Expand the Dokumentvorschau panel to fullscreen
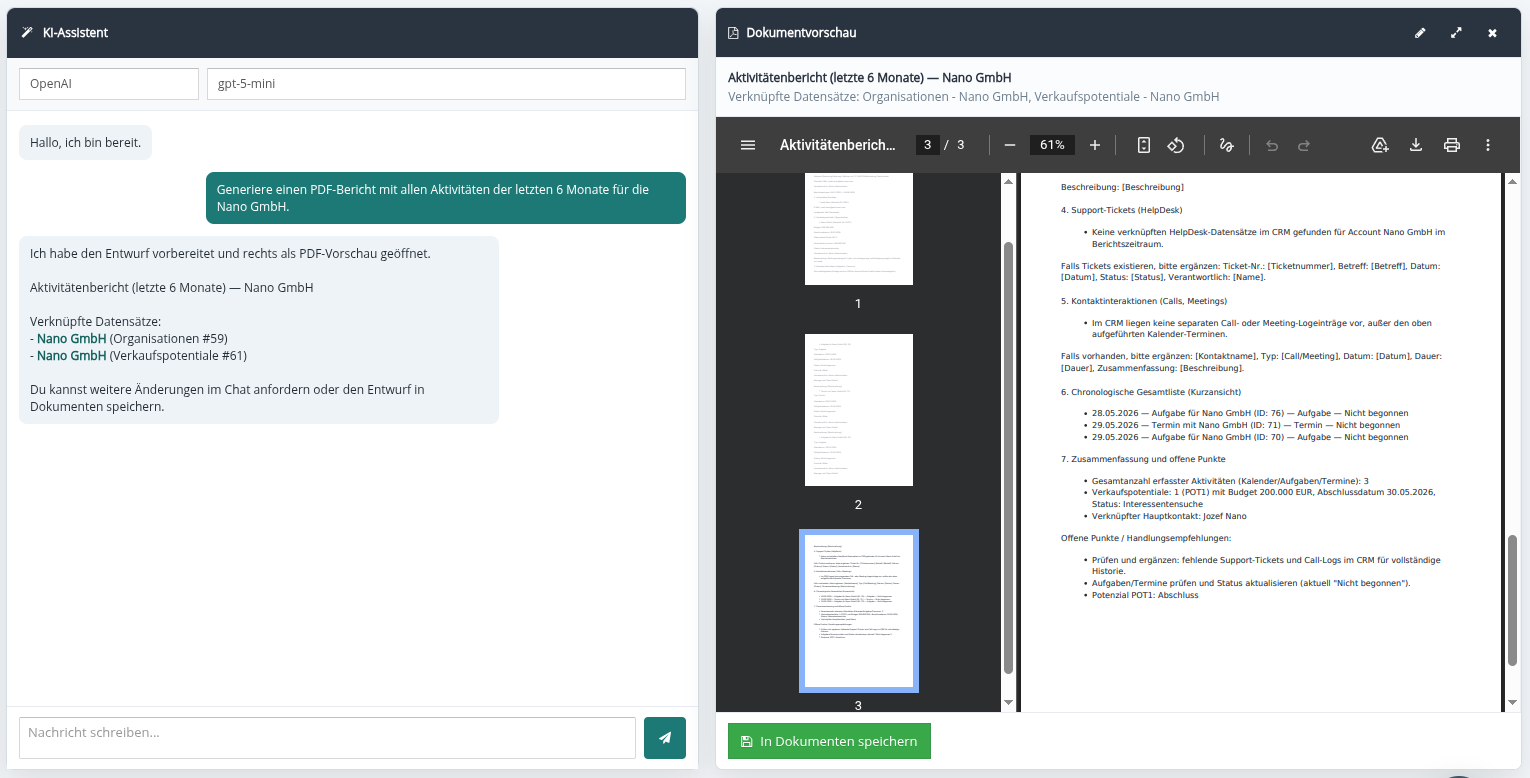 pos(1456,33)
